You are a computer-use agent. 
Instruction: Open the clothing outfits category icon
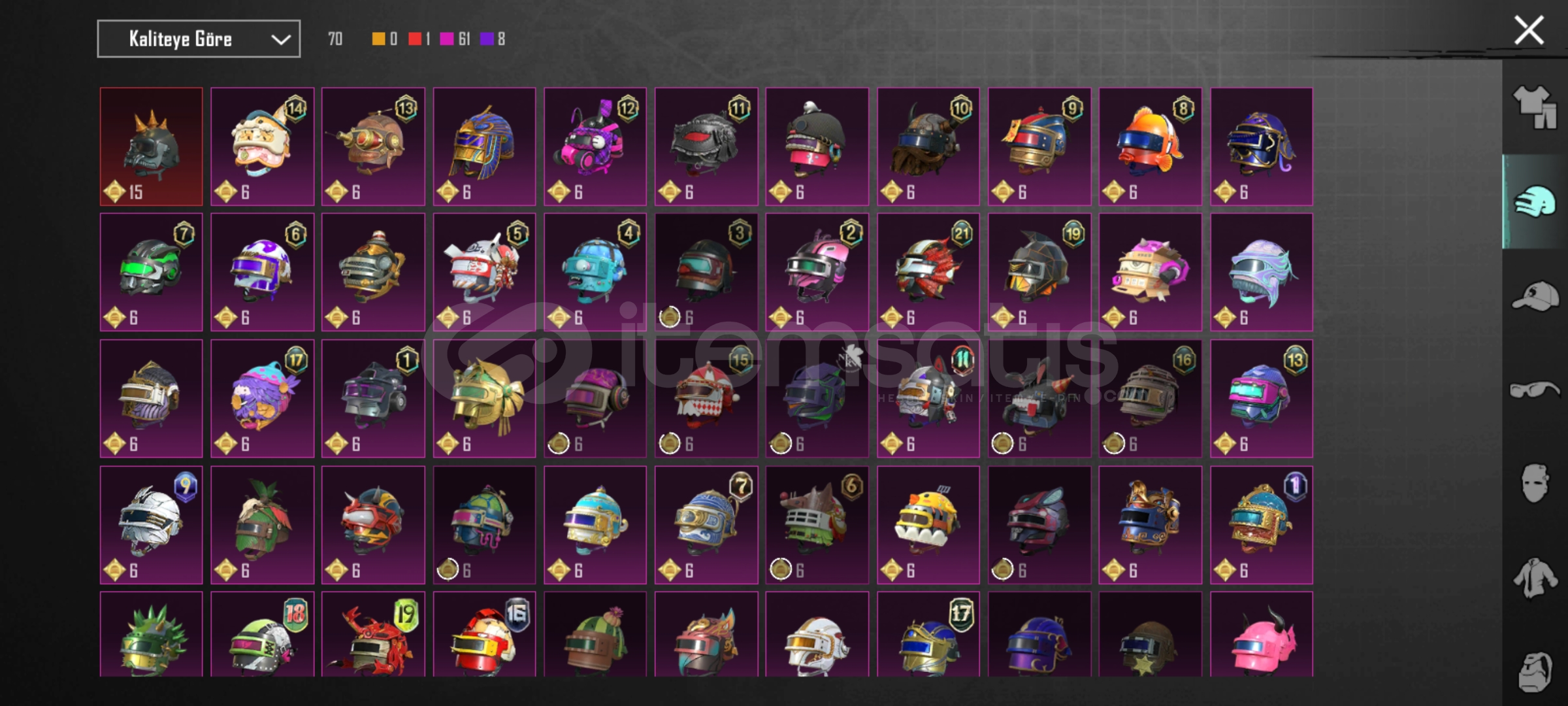point(1535,108)
